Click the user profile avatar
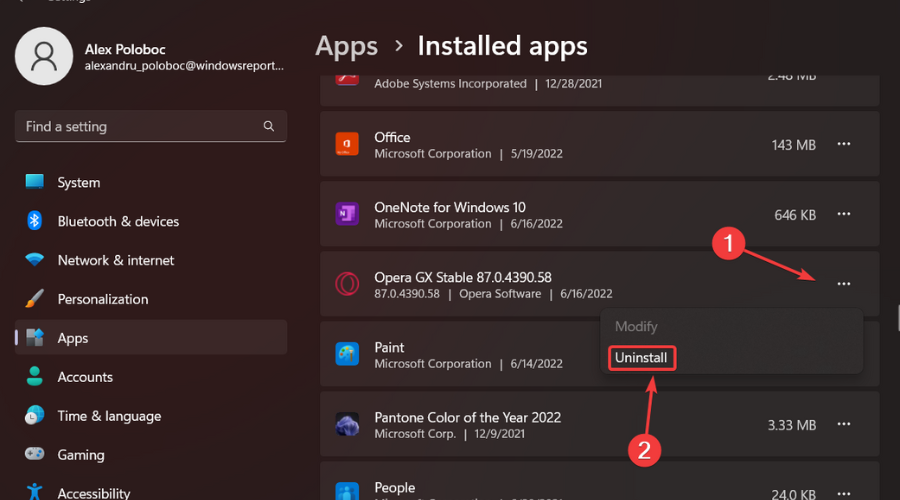This screenshot has width=900, height=500. 44,56
